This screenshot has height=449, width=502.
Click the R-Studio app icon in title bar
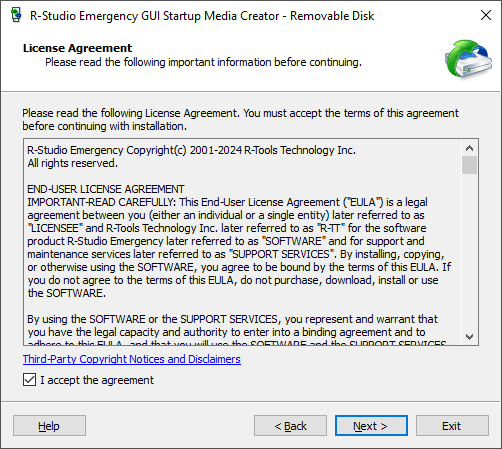click(16, 15)
